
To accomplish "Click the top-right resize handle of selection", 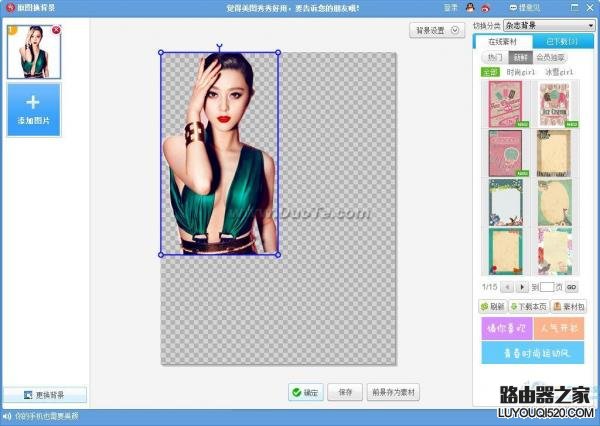I will pos(278,52).
